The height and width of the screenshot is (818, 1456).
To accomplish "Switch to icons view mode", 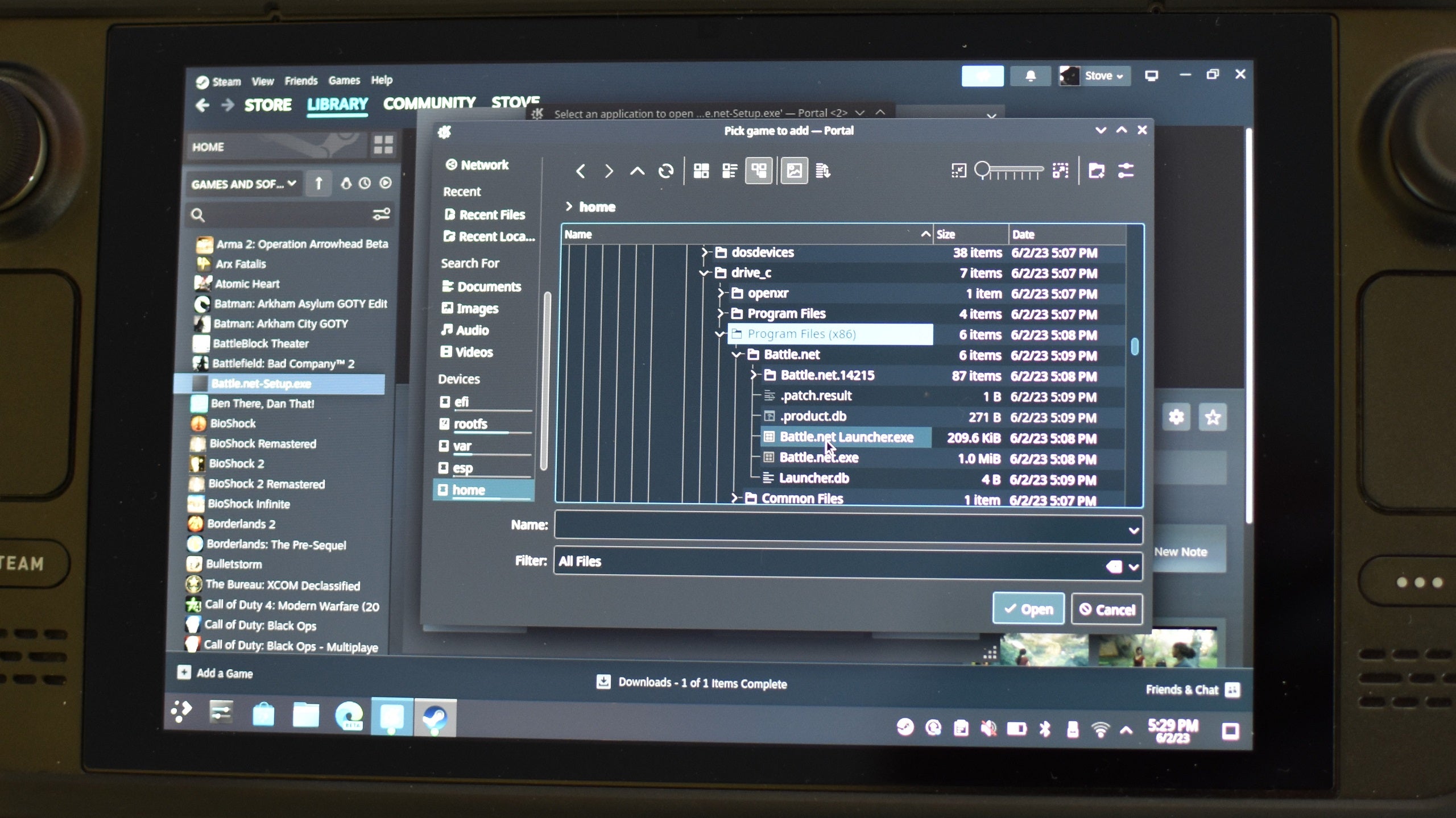I will (x=701, y=171).
